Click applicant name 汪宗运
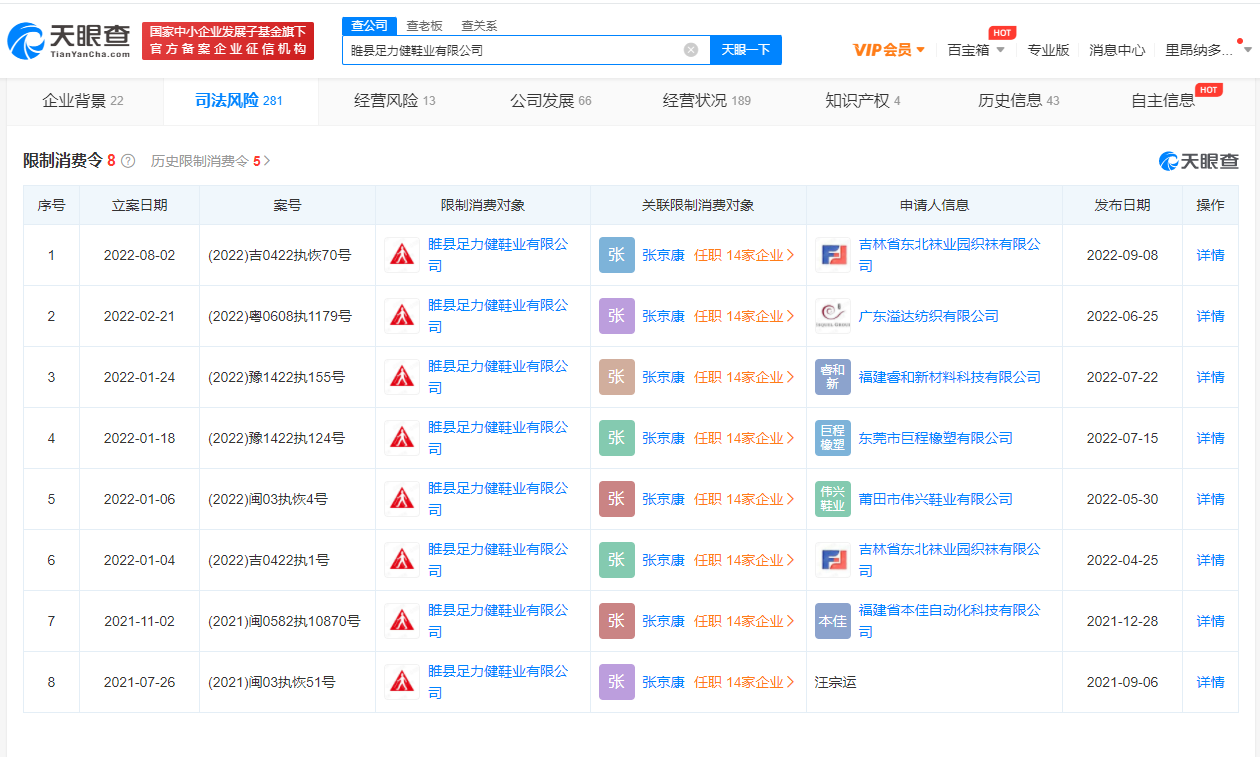 (x=836, y=682)
